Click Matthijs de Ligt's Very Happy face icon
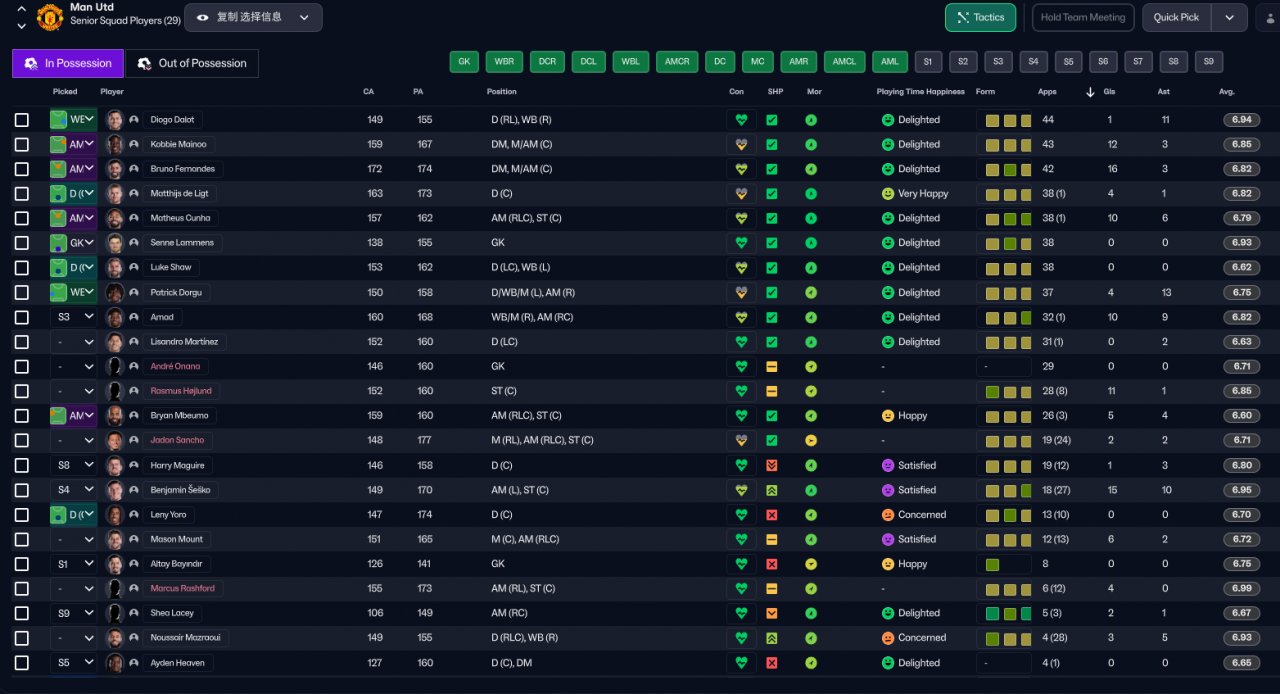Viewport: 1280px width, 694px height. click(x=887, y=194)
